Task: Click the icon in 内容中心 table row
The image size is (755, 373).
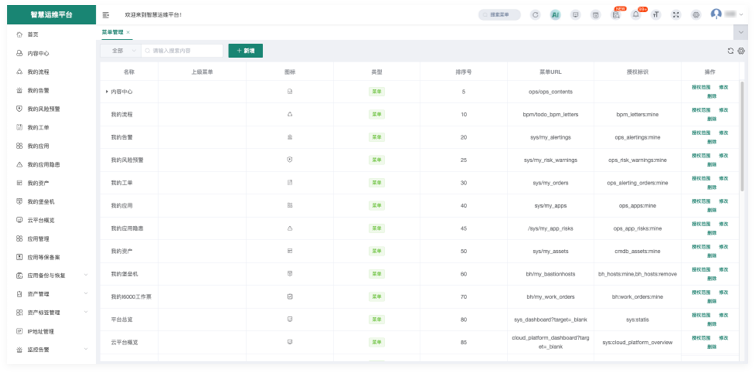Action: [x=290, y=91]
